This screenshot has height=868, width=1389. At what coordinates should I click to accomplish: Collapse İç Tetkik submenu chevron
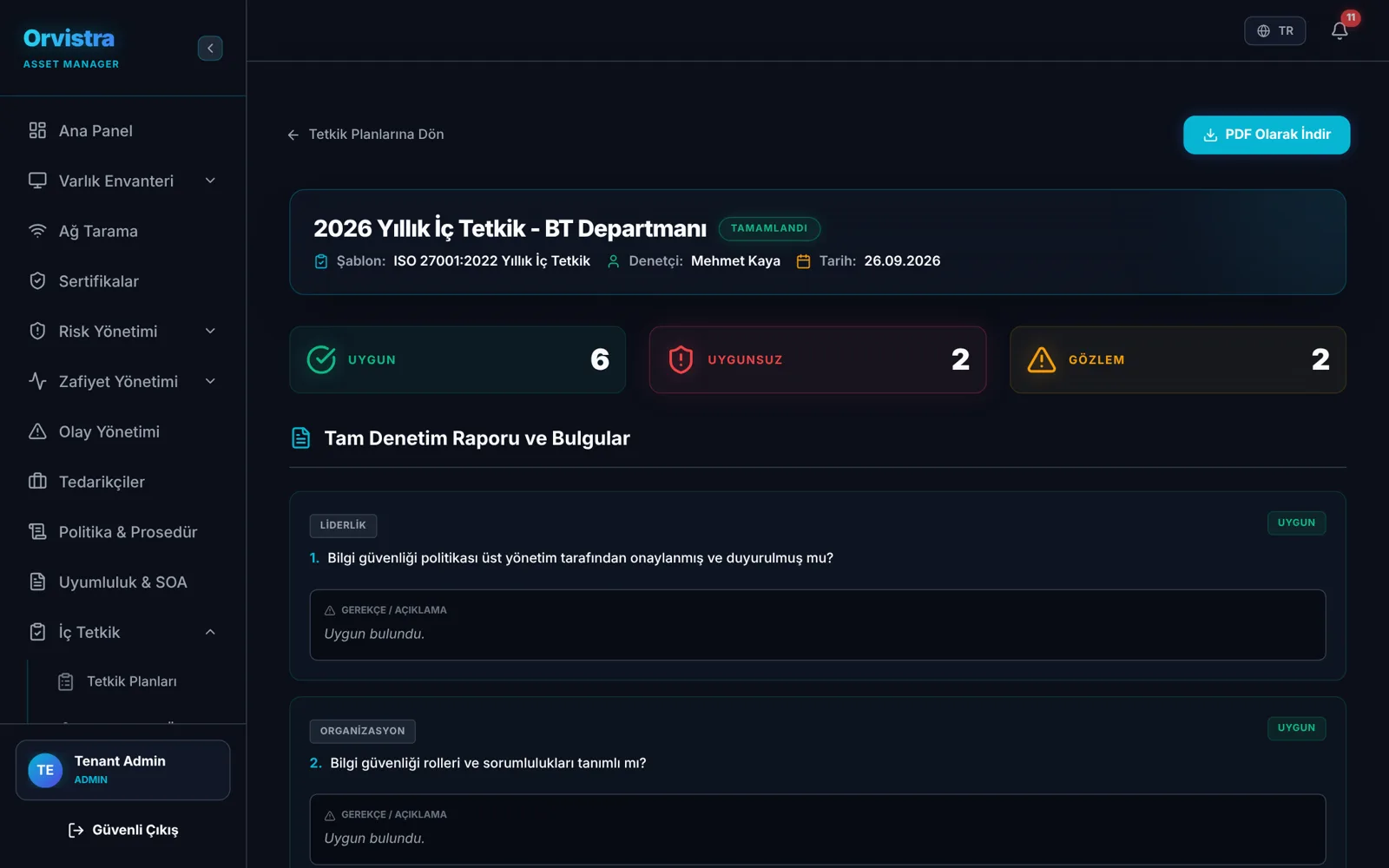[210, 632]
